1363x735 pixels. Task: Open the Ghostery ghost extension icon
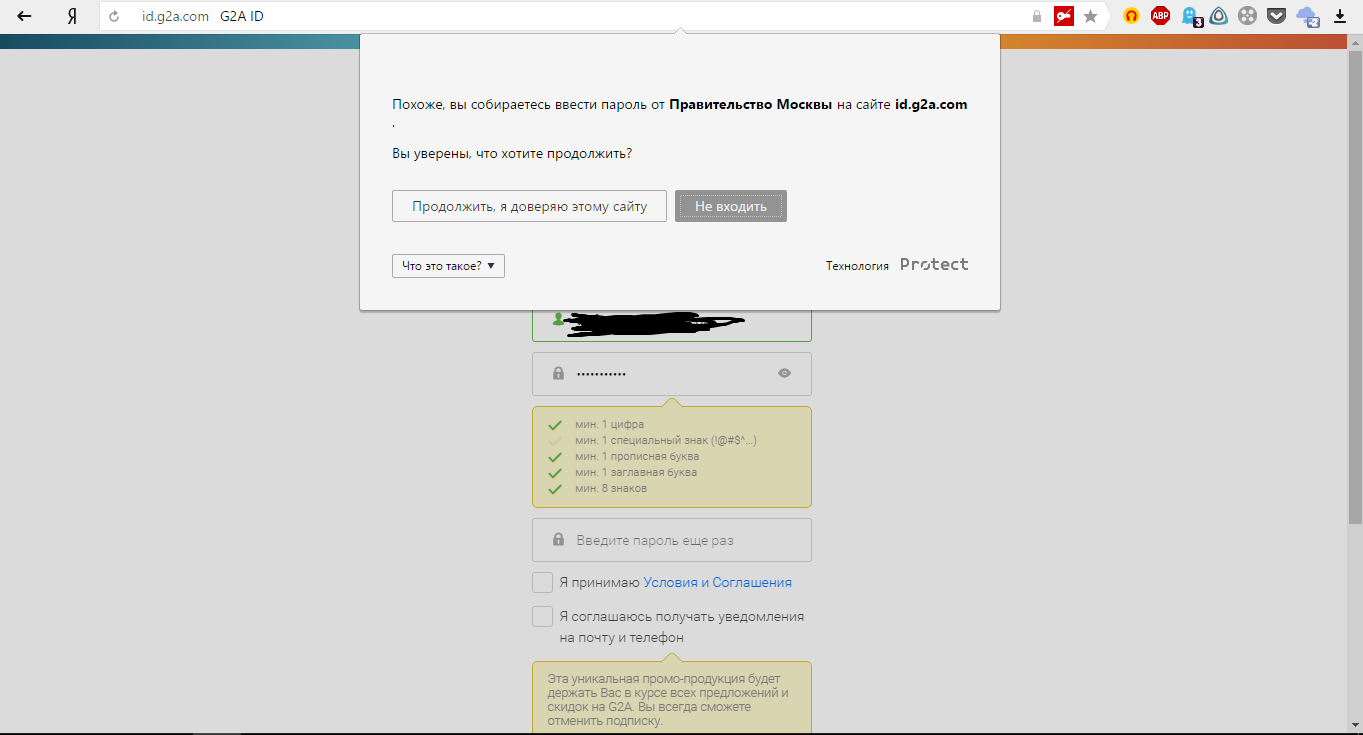(x=1190, y=16)
